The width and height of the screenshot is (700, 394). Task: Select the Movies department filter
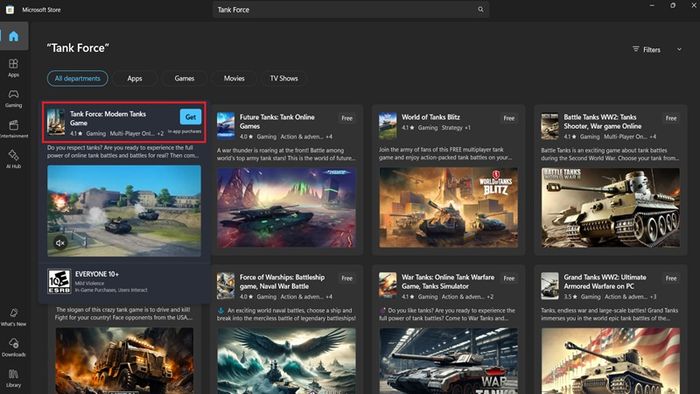click(x=234, y=79)
